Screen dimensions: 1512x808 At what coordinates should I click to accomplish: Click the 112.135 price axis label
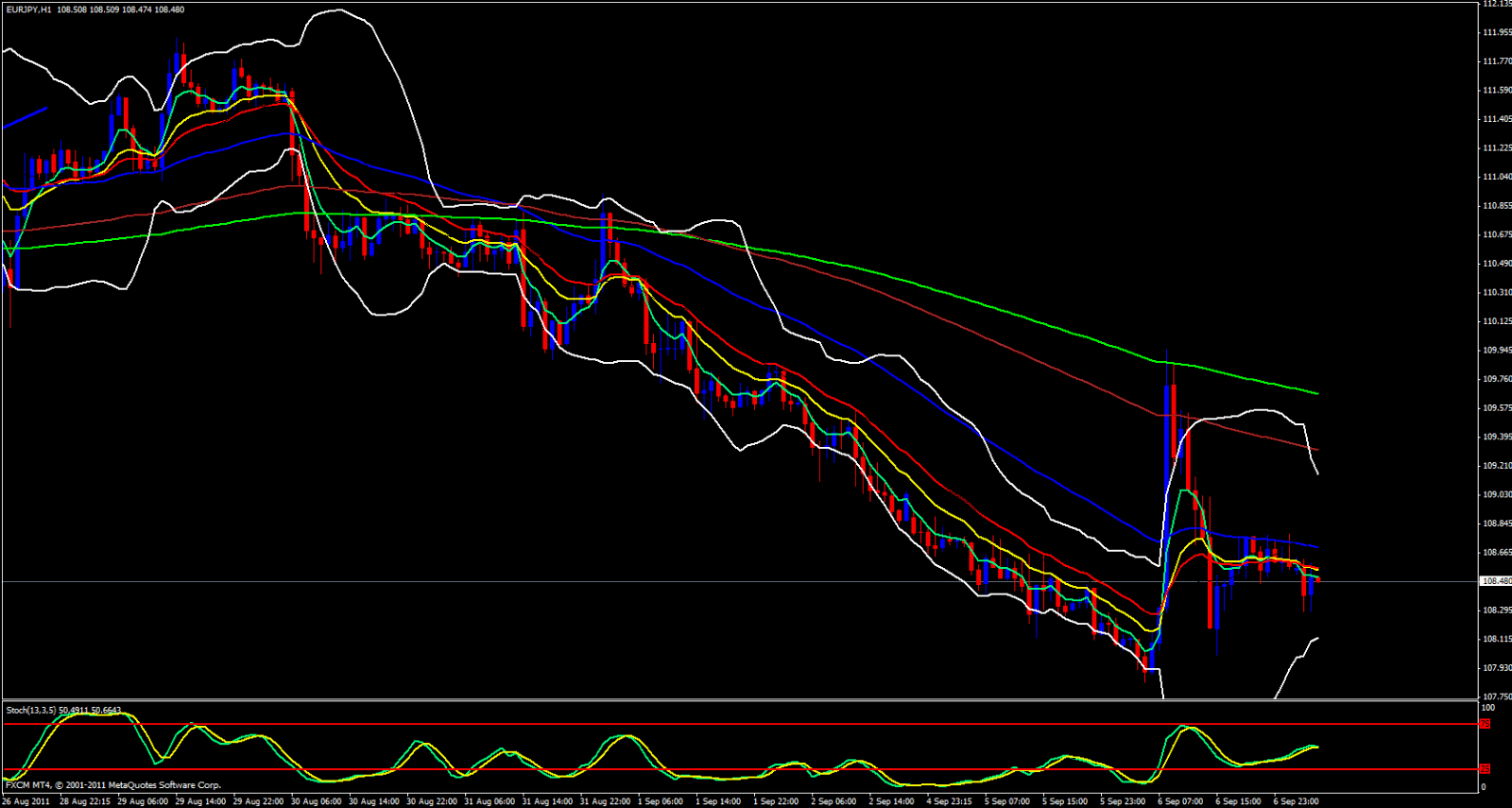point(1496,4)
